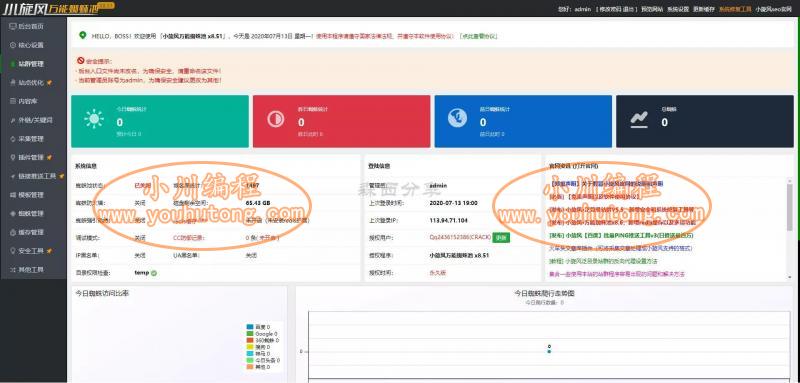Open first blue news announcement link
The image size is (800, 383).
tap(607, 183)
